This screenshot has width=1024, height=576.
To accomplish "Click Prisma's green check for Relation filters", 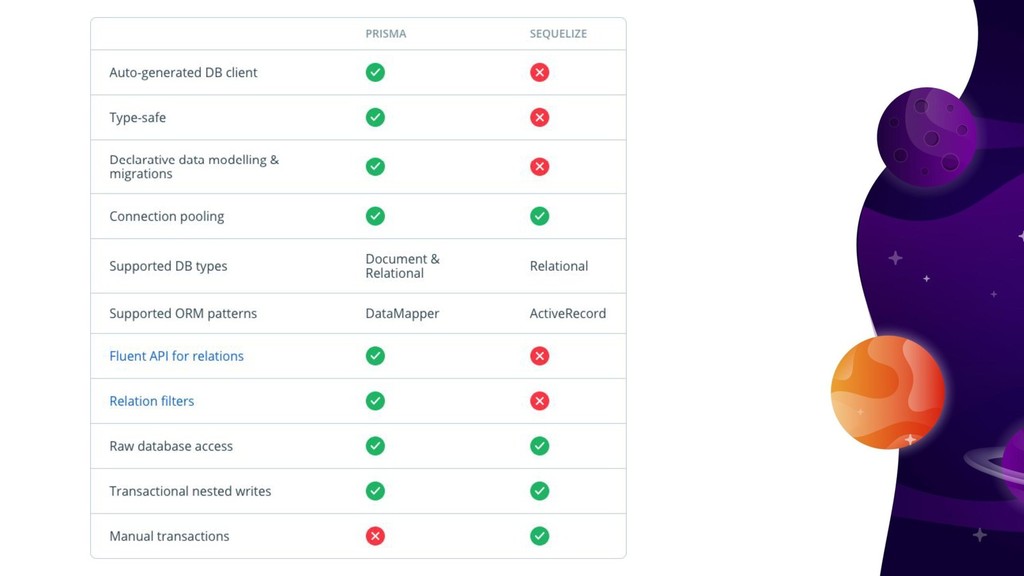I will (x=375, y=401).
